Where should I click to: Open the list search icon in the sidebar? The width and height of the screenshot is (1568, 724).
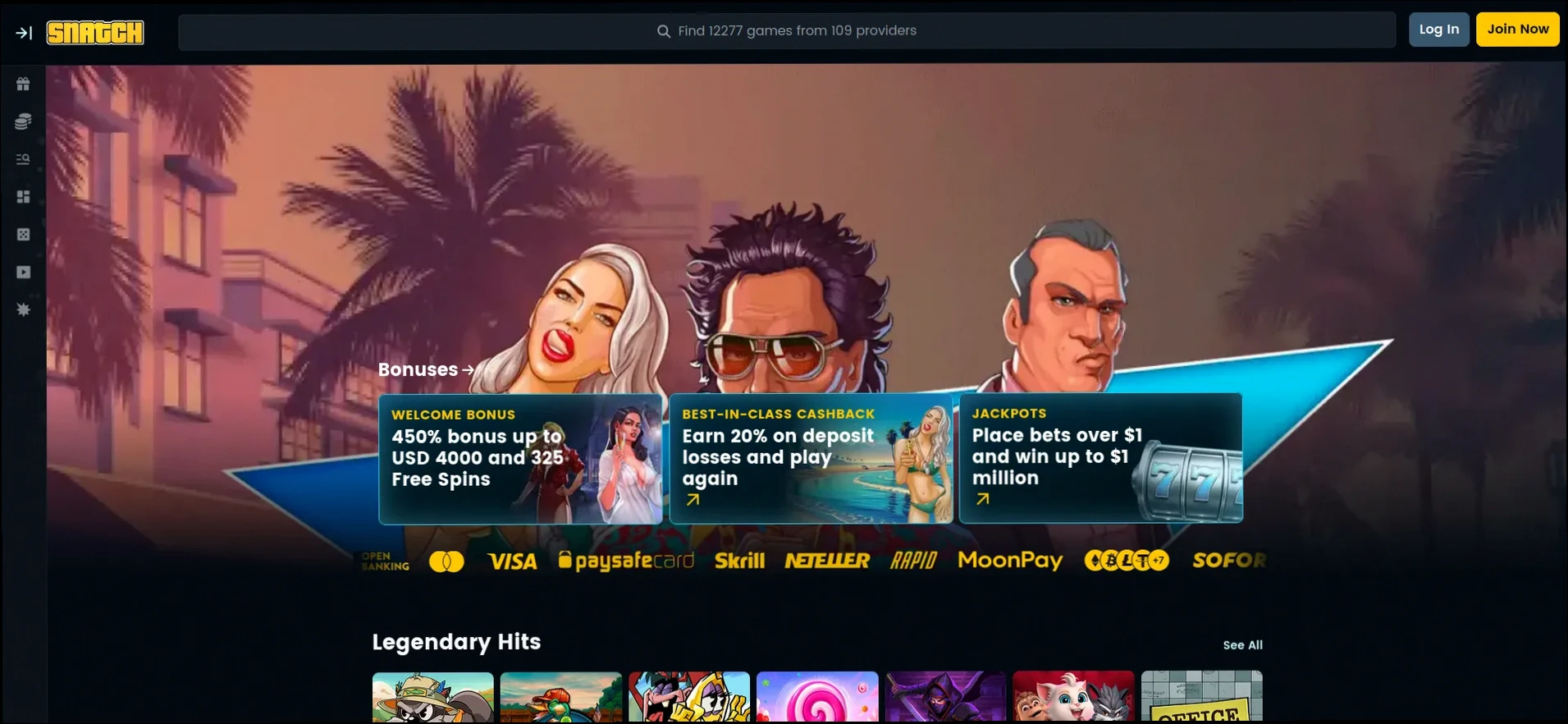pyautogui.click(x=23, y=159)
